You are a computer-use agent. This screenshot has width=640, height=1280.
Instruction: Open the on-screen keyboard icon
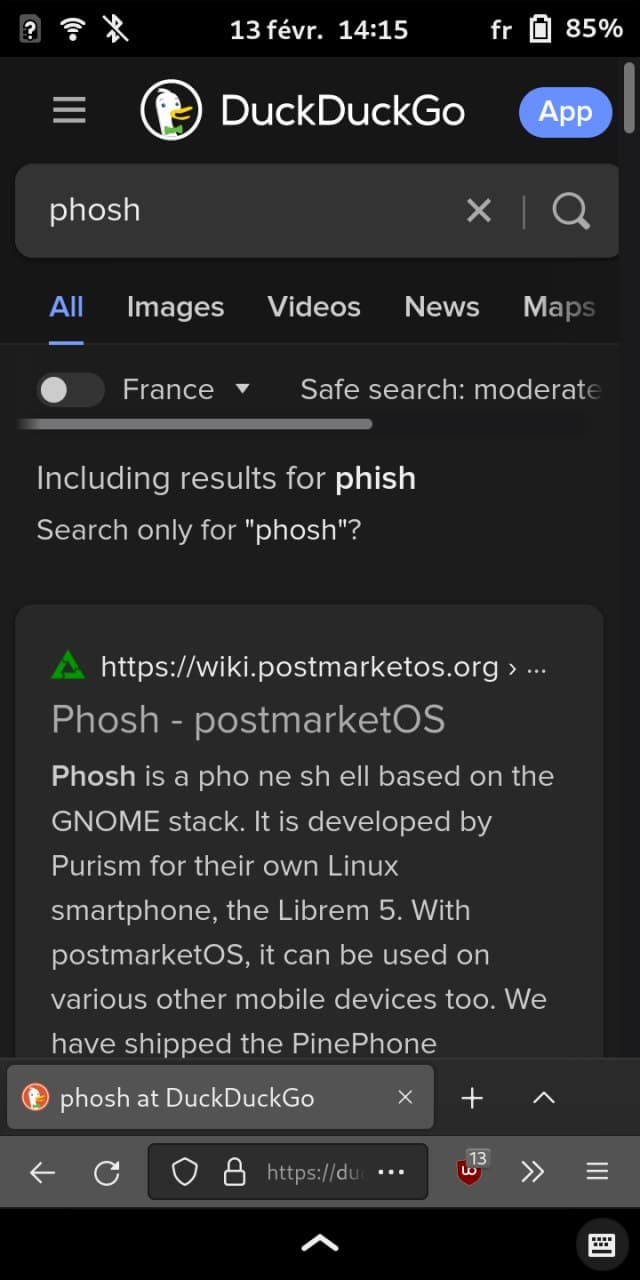(x=601, y=1245)
